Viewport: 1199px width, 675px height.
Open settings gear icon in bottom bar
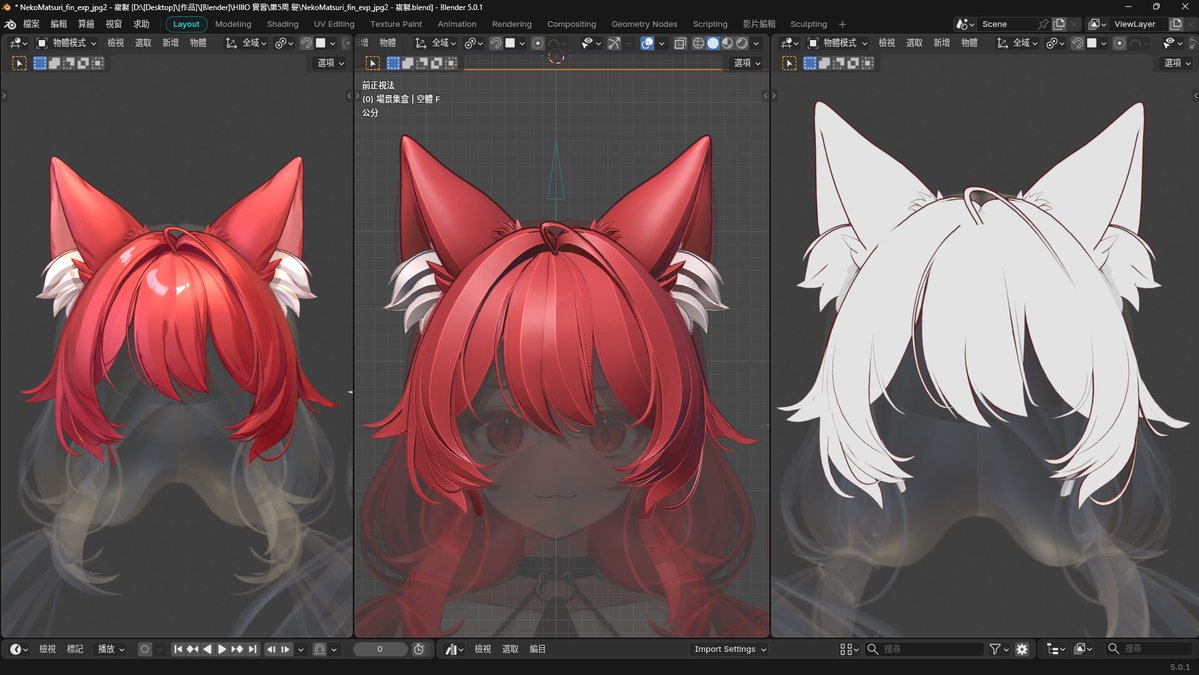[1022, 649]
